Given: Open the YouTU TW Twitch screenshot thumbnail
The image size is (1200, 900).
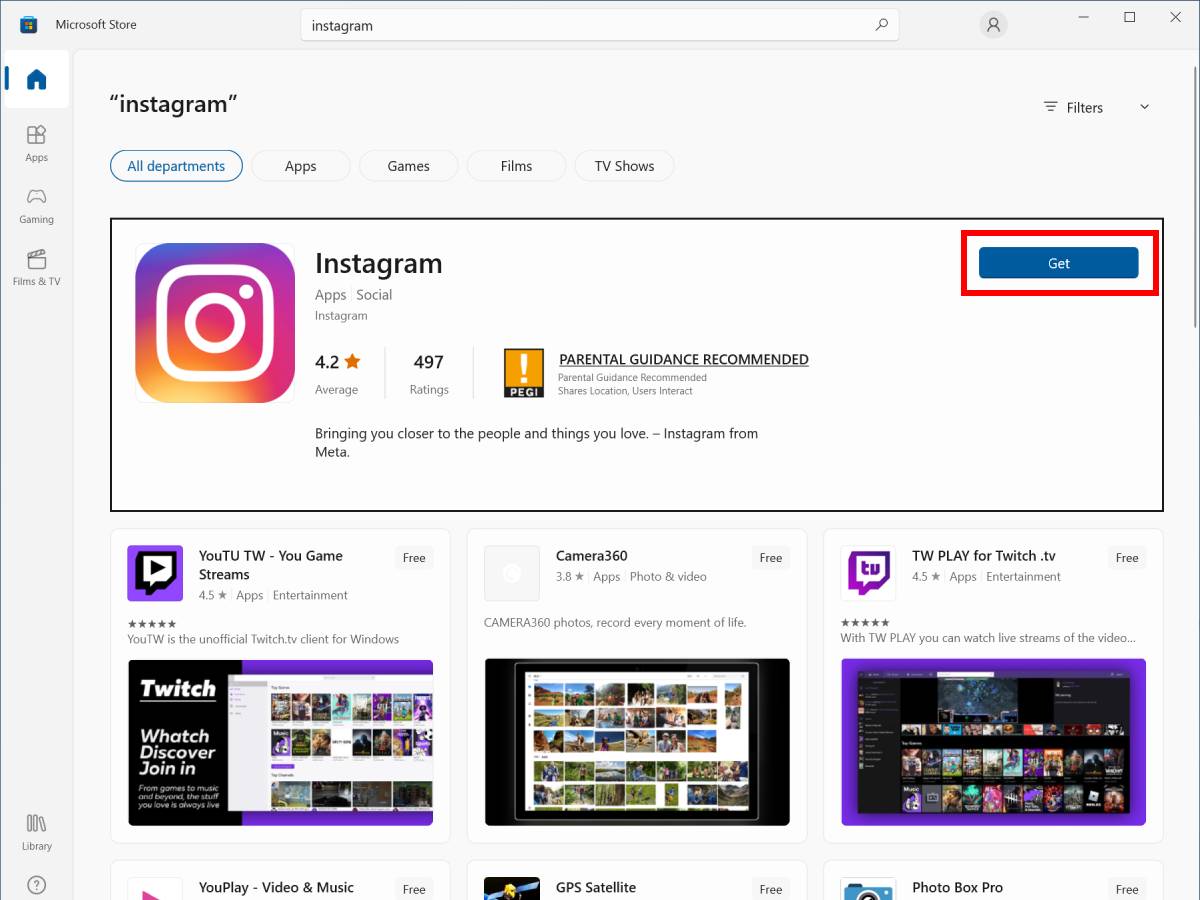Looking at the screenshot, I should 280,742.
